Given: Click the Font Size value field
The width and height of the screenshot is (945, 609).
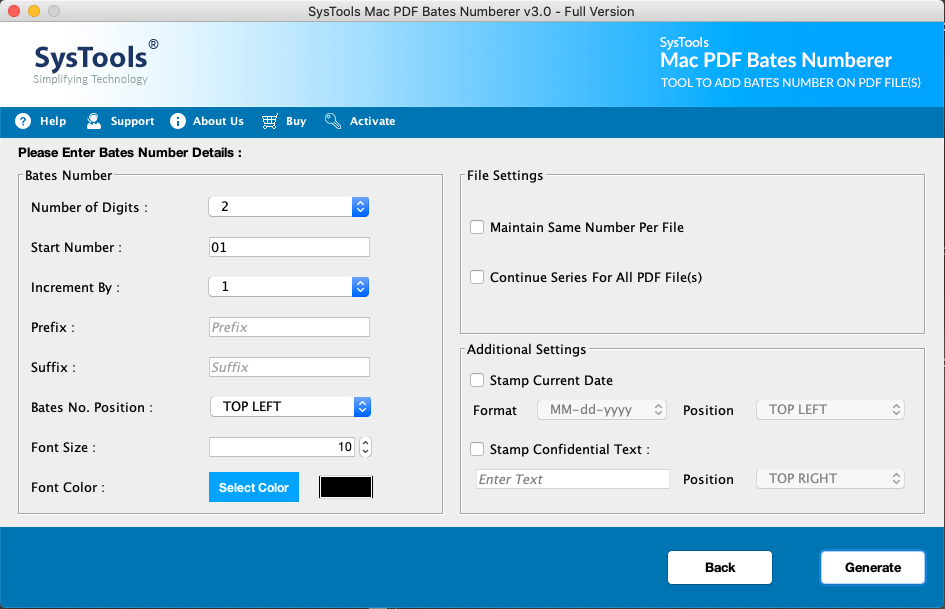Looking at the screenshot, I should (282, 447).
